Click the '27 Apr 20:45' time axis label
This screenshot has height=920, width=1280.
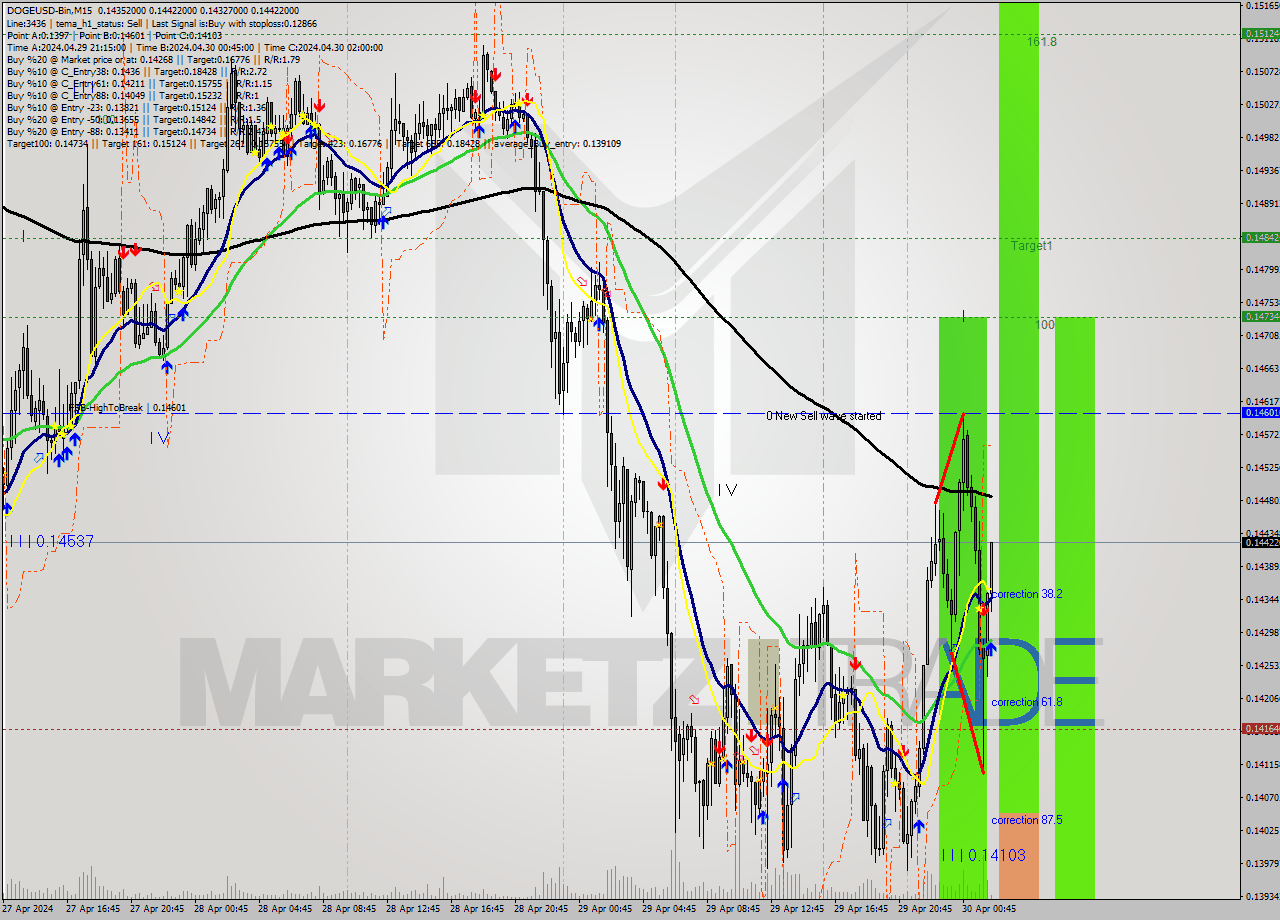pos(157,909)
